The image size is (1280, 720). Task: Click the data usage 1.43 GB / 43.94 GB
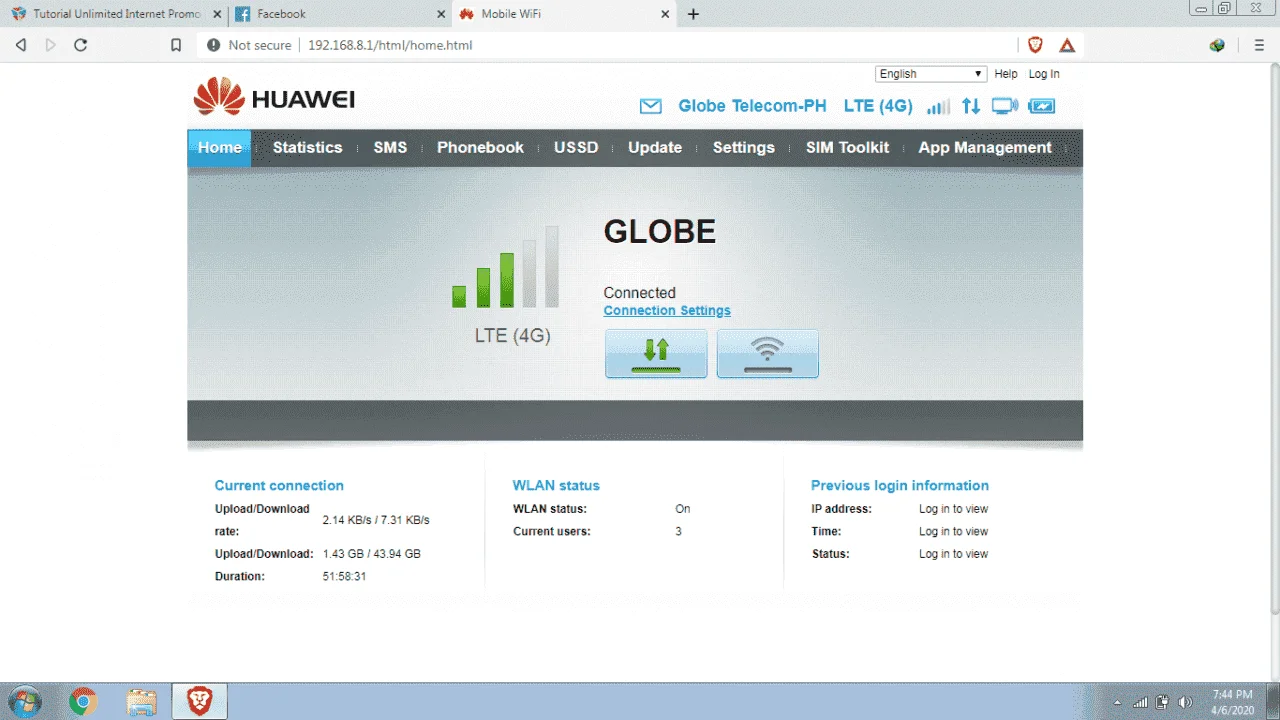[x=371, y=554]
